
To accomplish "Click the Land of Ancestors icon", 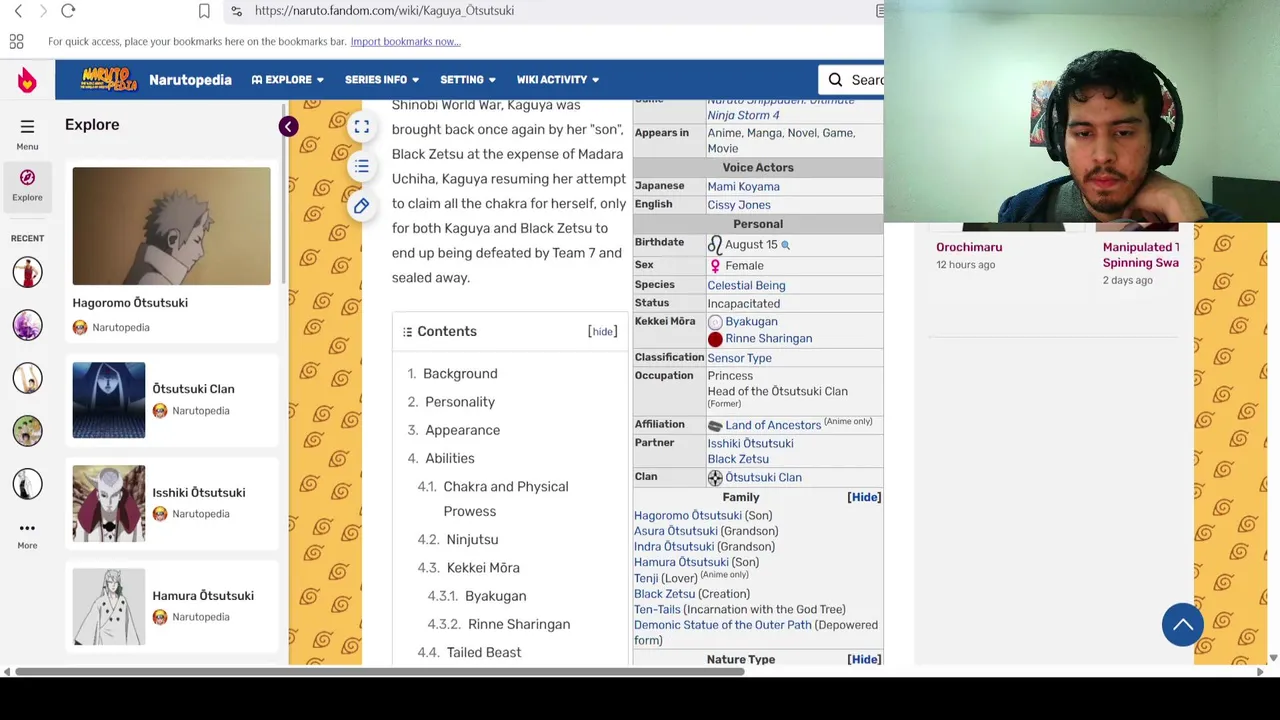I will 715,426.
